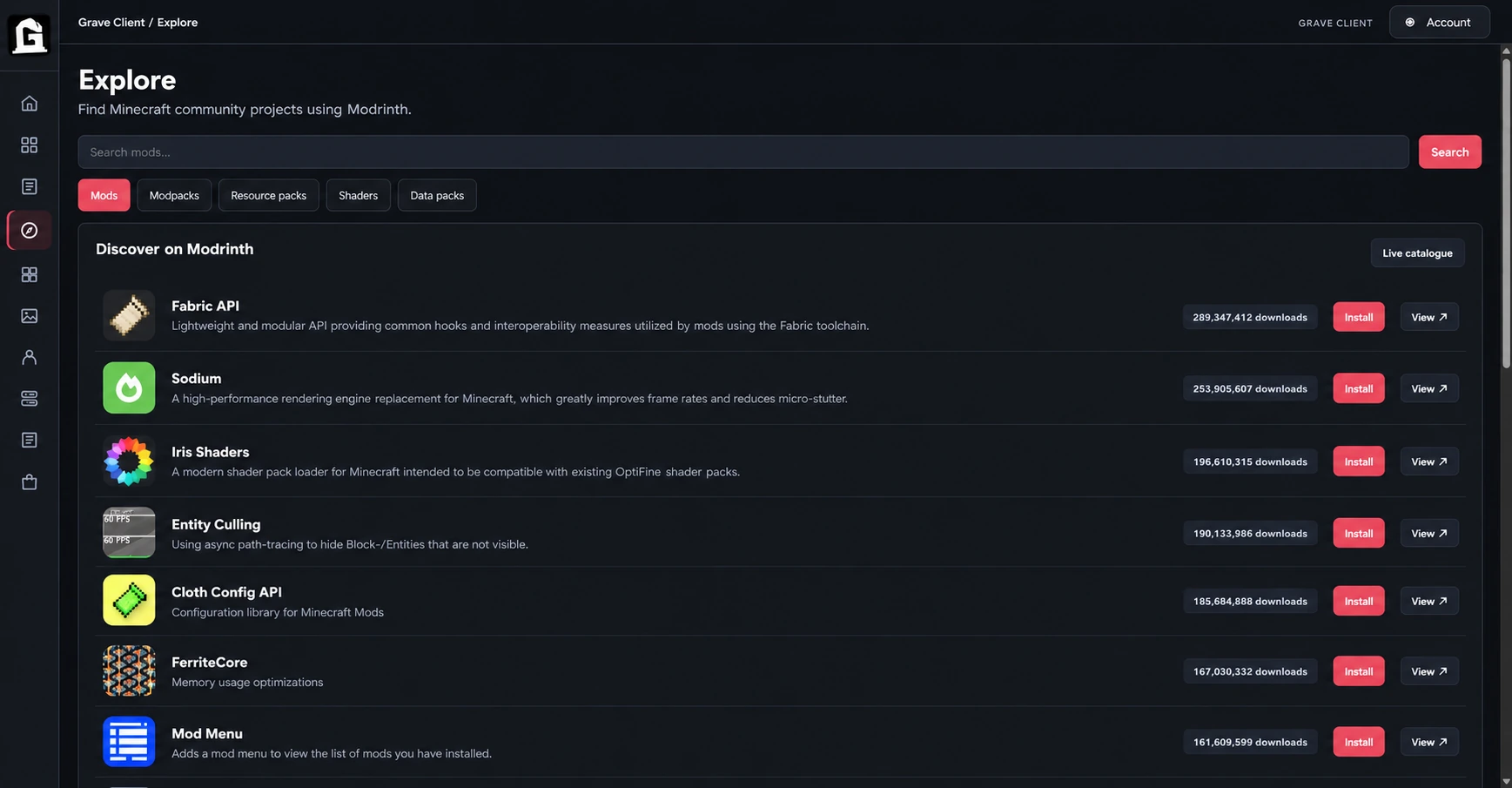Switch to the Modpacks tab
1512x788 pixels.
point(174,195)
